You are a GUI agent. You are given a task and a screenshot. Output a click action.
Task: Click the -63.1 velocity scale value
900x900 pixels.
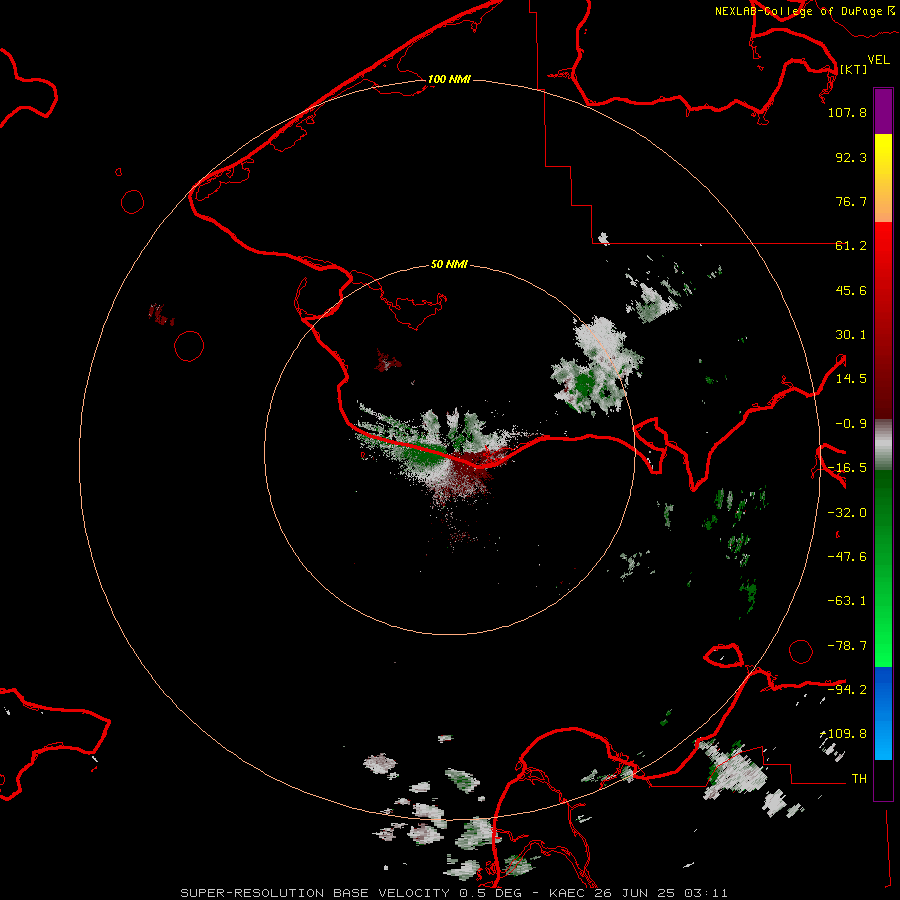tap(847, 601)
